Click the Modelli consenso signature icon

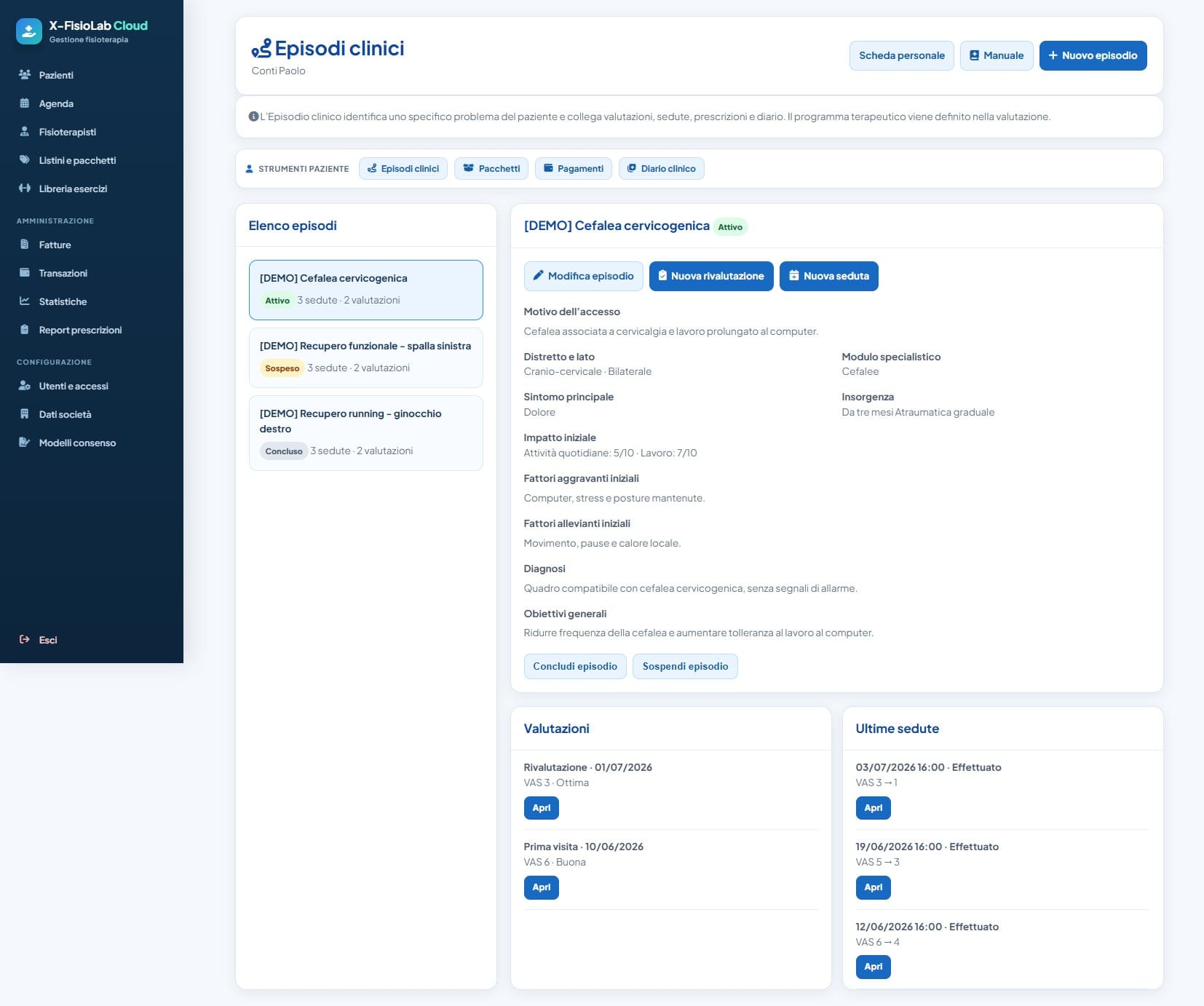click(x=25, y=443)
